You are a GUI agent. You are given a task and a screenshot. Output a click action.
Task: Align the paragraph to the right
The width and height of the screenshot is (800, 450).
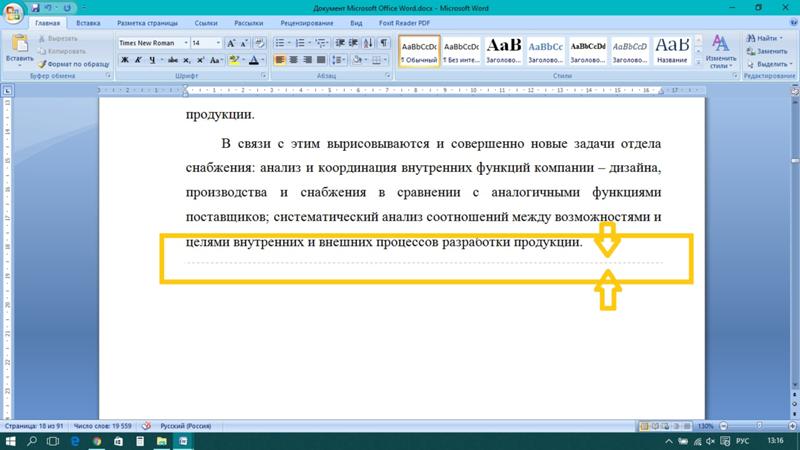[x=307, y=60]
